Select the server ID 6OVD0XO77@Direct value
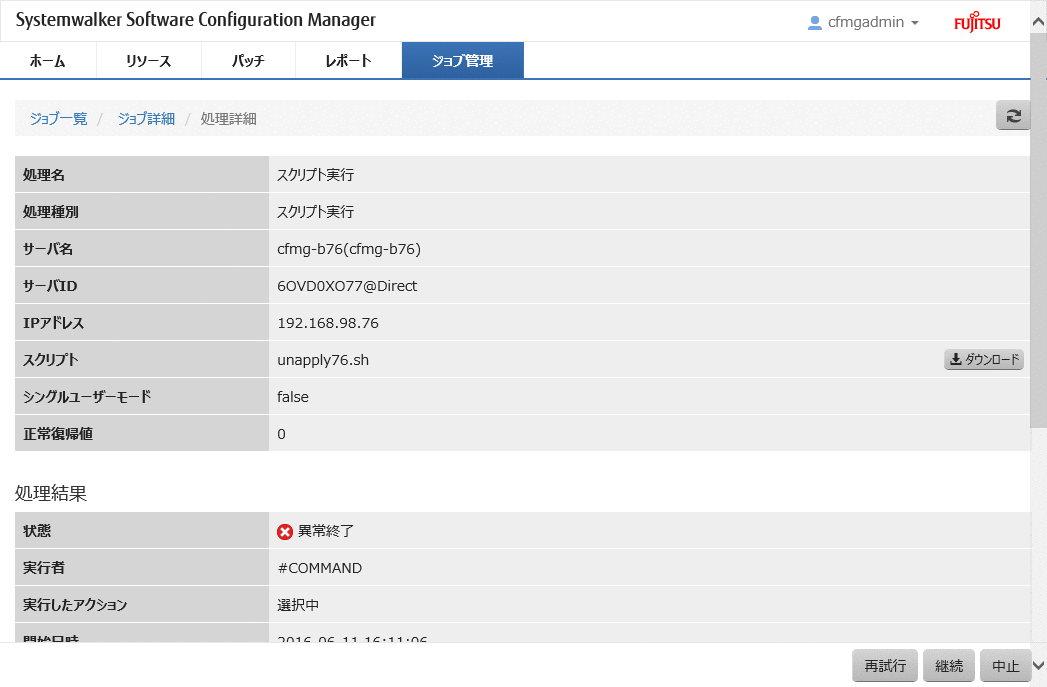The height and width of the screenshot is (687, 1047). pos(347,286)
